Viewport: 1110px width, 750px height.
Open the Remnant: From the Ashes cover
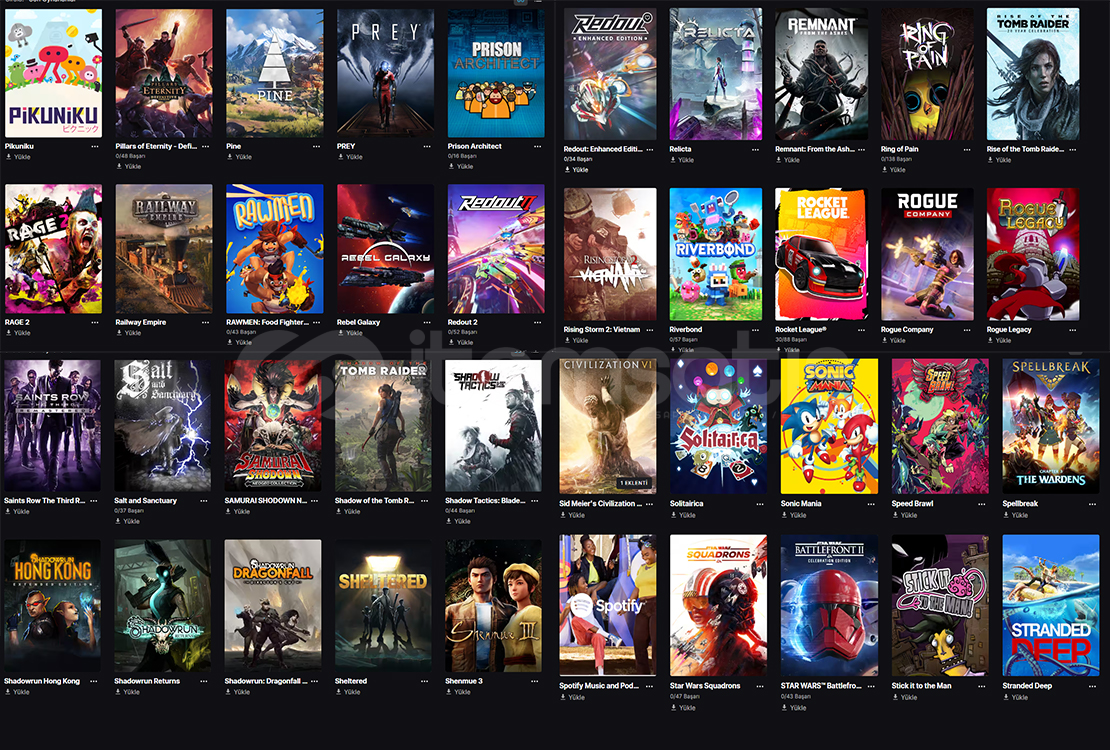pyautogui.click(x=821, y=74)
